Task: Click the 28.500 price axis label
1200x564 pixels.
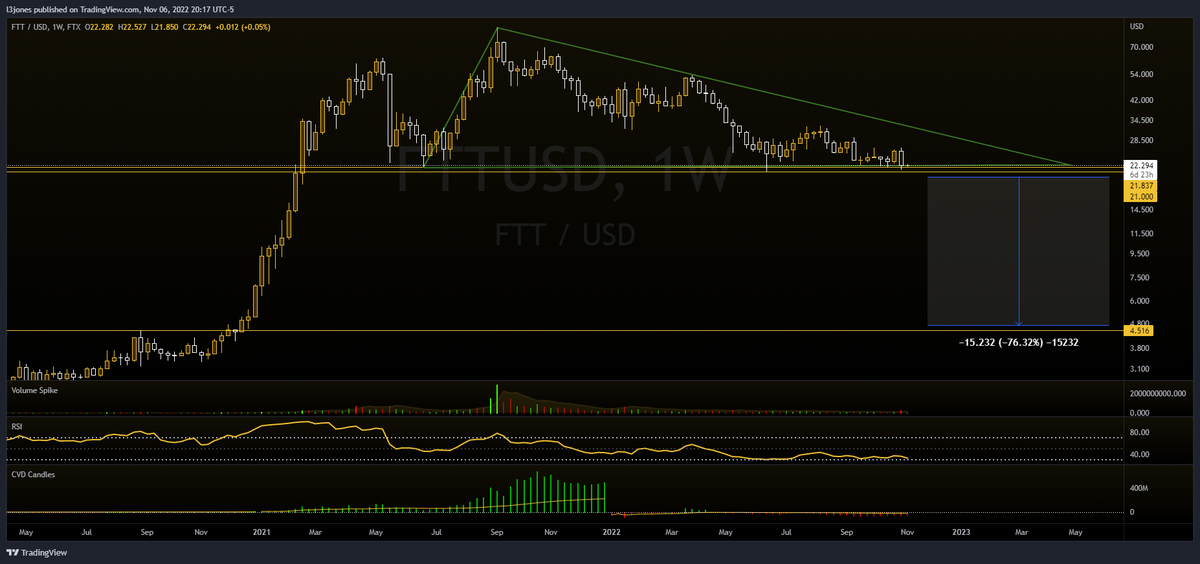Action: point(1141,142)
